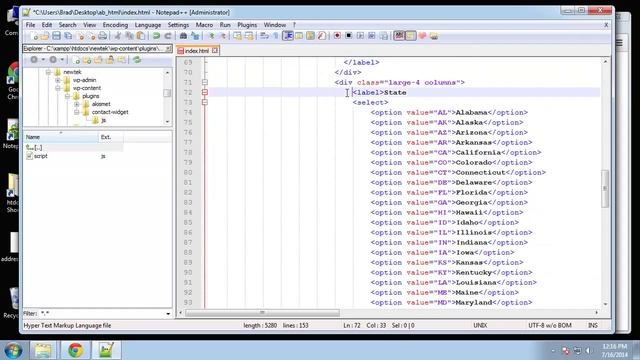Viewport: 640px width, 360px height.
Task: Sort files by the Ext. column header
Action: [x=111, y=137]
